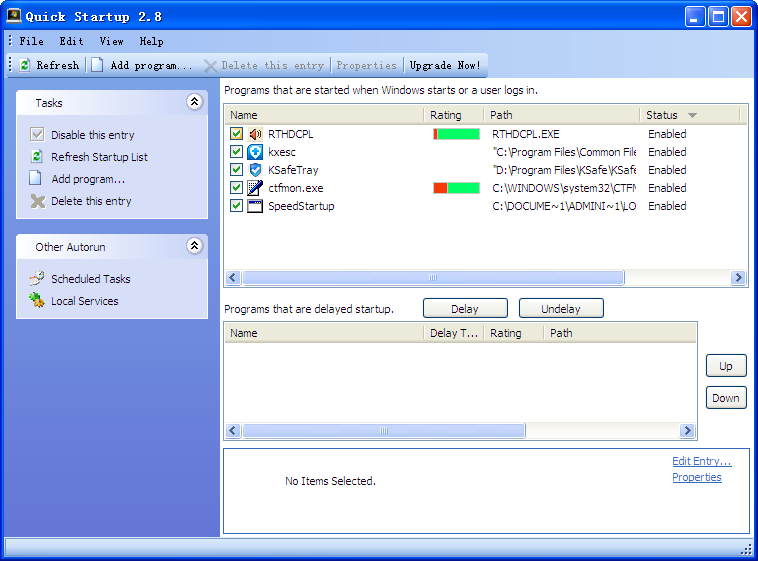Select the KSafeTray entry name
Screen dimensions: 758x561
click(293, 170)
